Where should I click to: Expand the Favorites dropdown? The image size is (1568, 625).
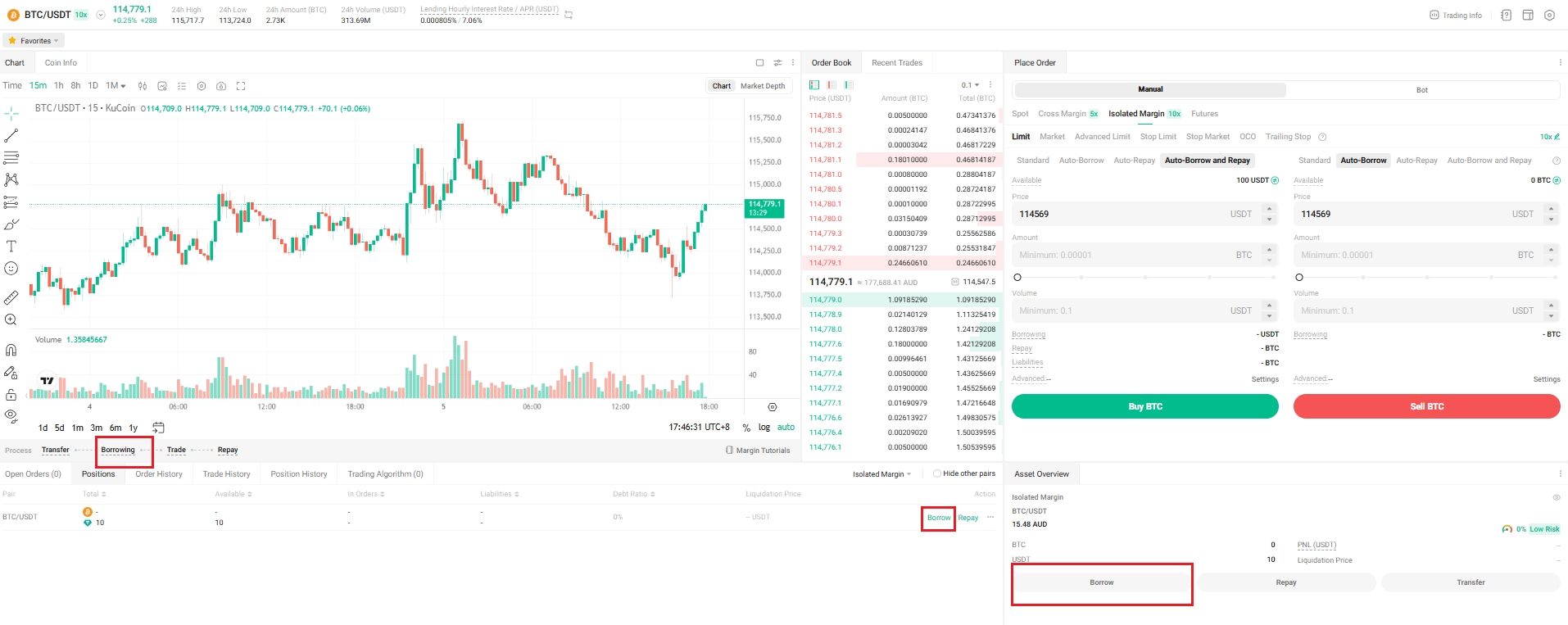click(34, 41)
